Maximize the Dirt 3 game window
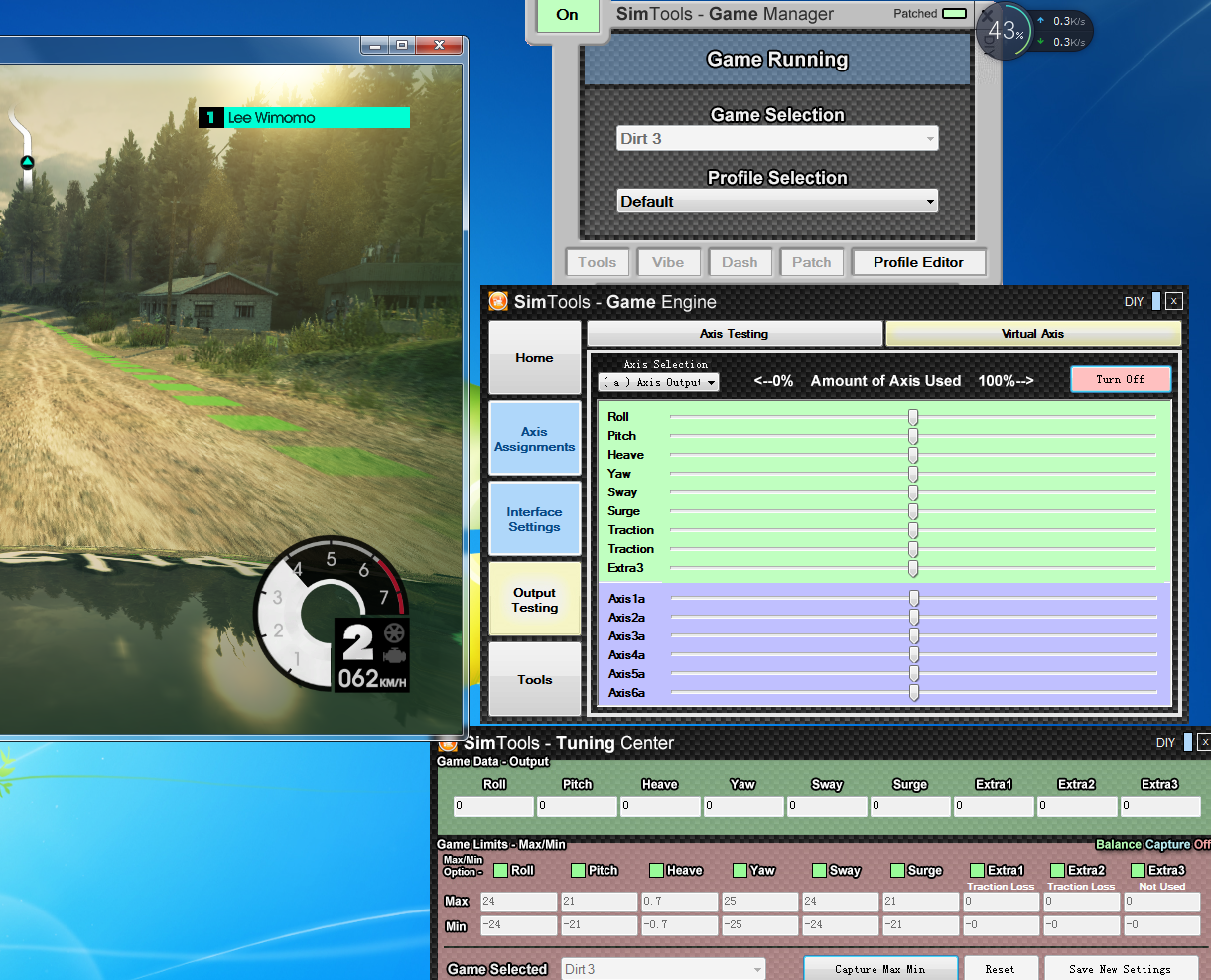Viewport: 1211px width, 980px height. pyautogui.click(x=402, y=45)
